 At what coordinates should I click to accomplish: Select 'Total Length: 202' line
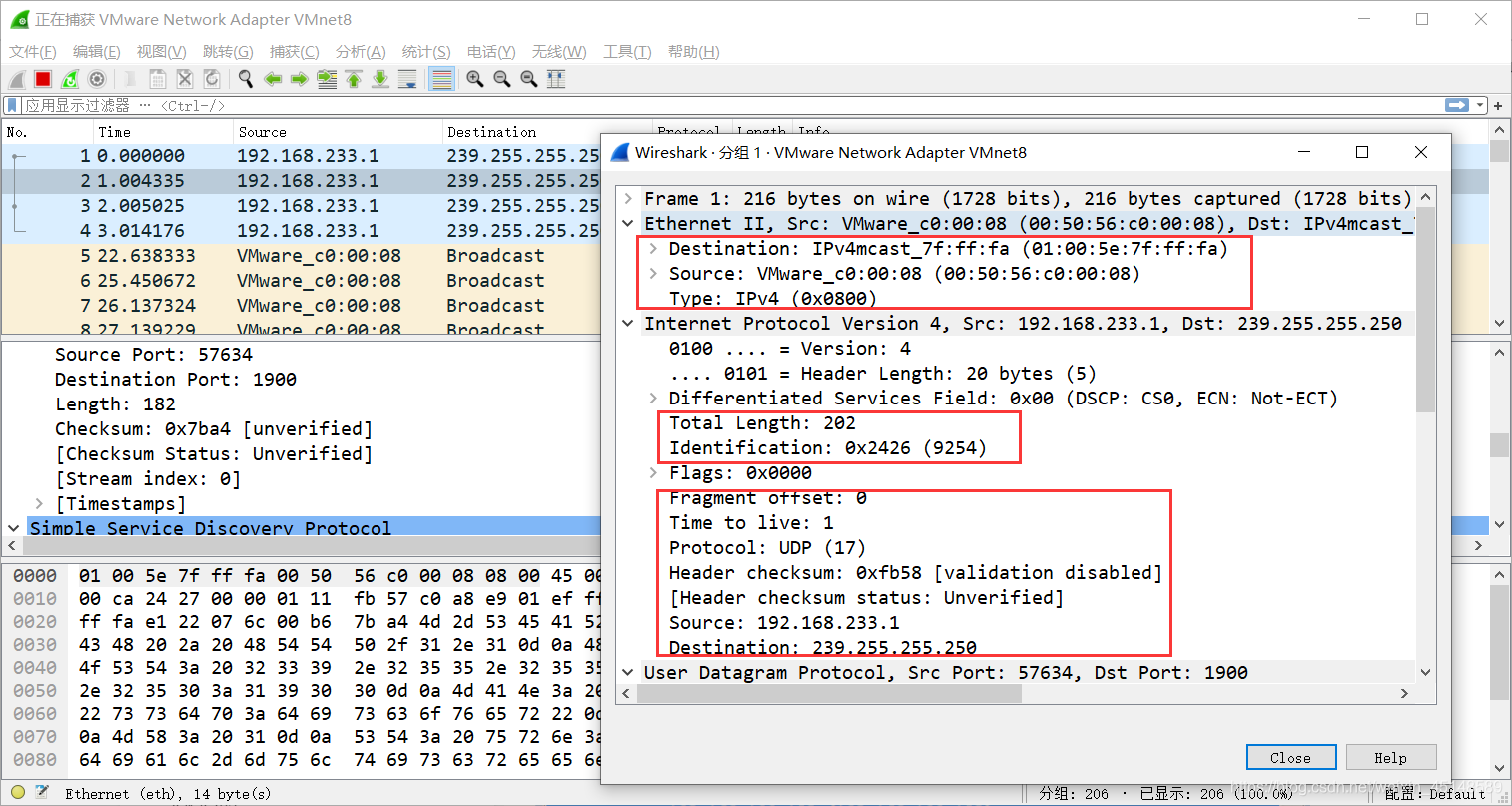[x=762, y=422]
